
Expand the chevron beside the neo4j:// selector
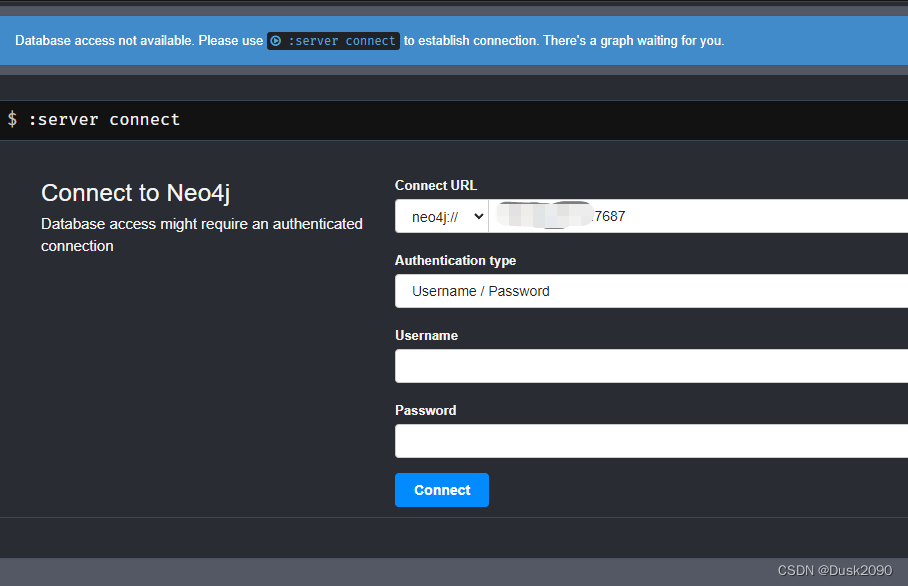(x=477, y=215)
